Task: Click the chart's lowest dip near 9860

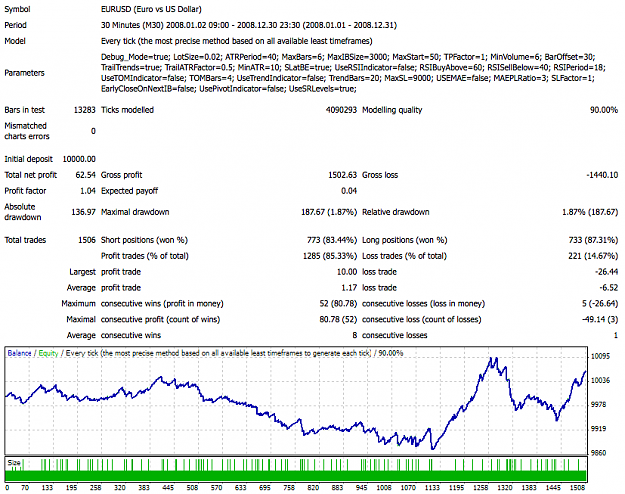Action: coord(433,449)
